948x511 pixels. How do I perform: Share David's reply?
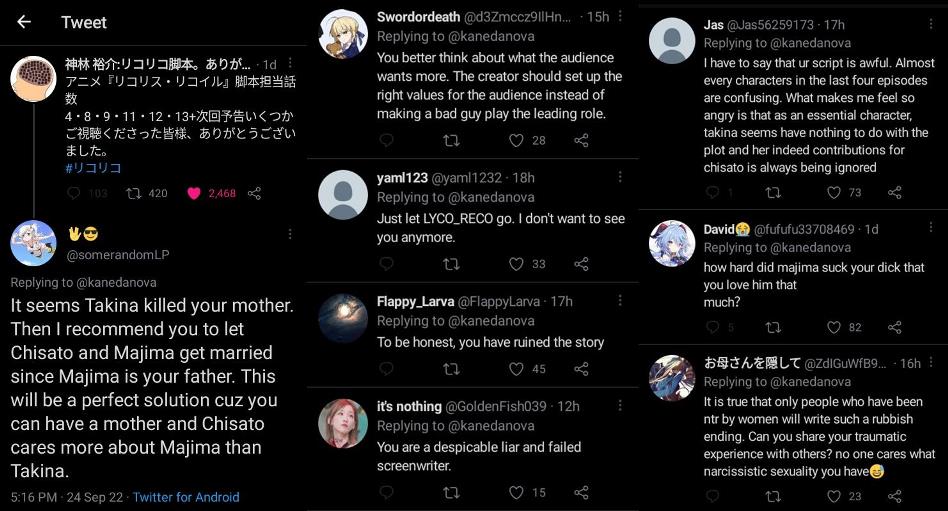point(895,327)
